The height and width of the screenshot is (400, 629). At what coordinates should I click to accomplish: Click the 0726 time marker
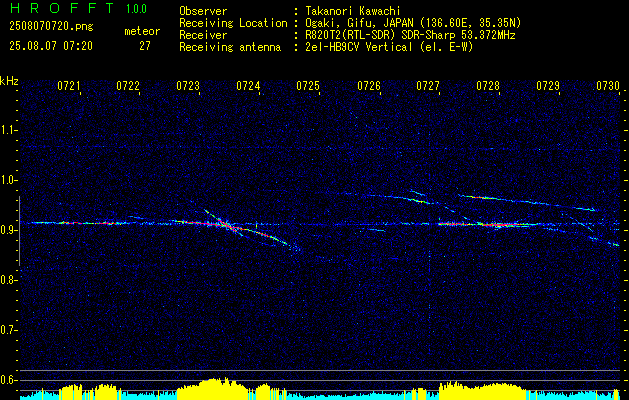[369, 86]
